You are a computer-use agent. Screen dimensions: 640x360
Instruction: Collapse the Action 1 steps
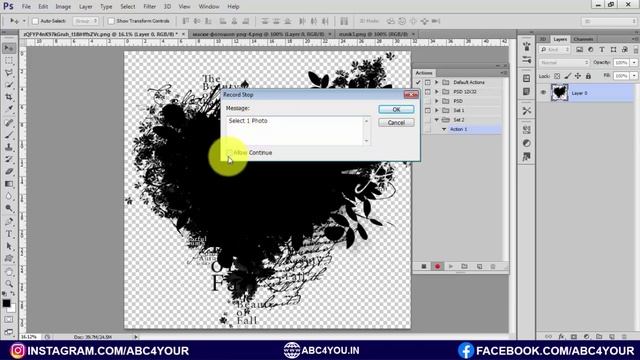[444, 129]
